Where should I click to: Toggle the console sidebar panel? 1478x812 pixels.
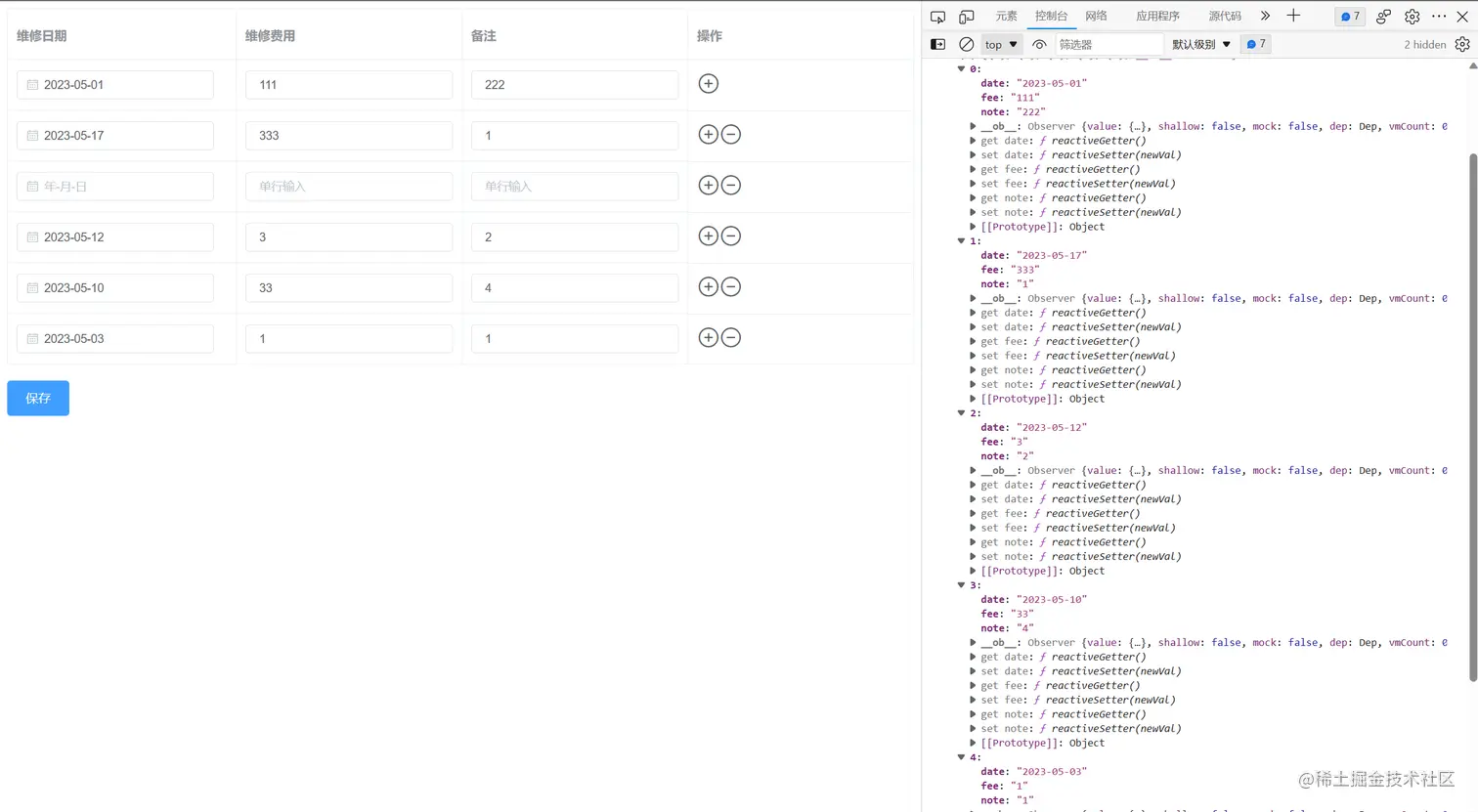938,44
